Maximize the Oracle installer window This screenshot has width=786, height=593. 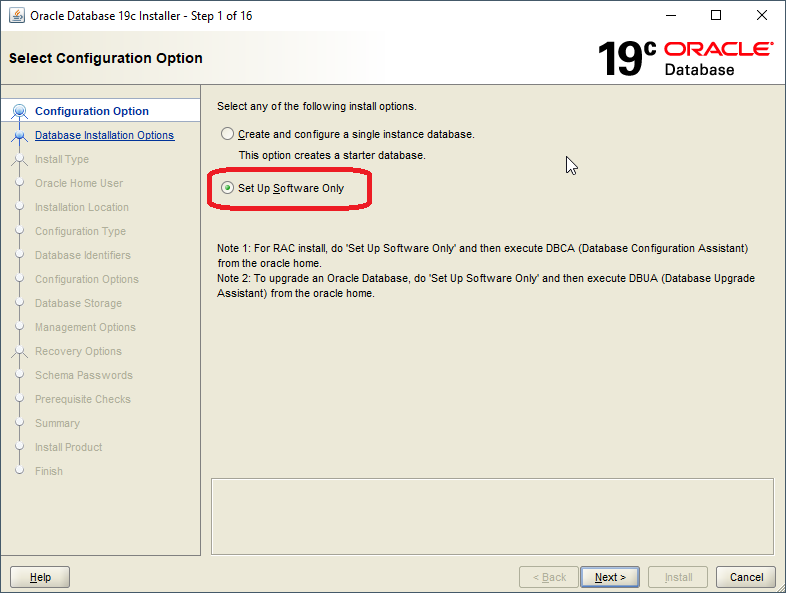tap(716, 16)
